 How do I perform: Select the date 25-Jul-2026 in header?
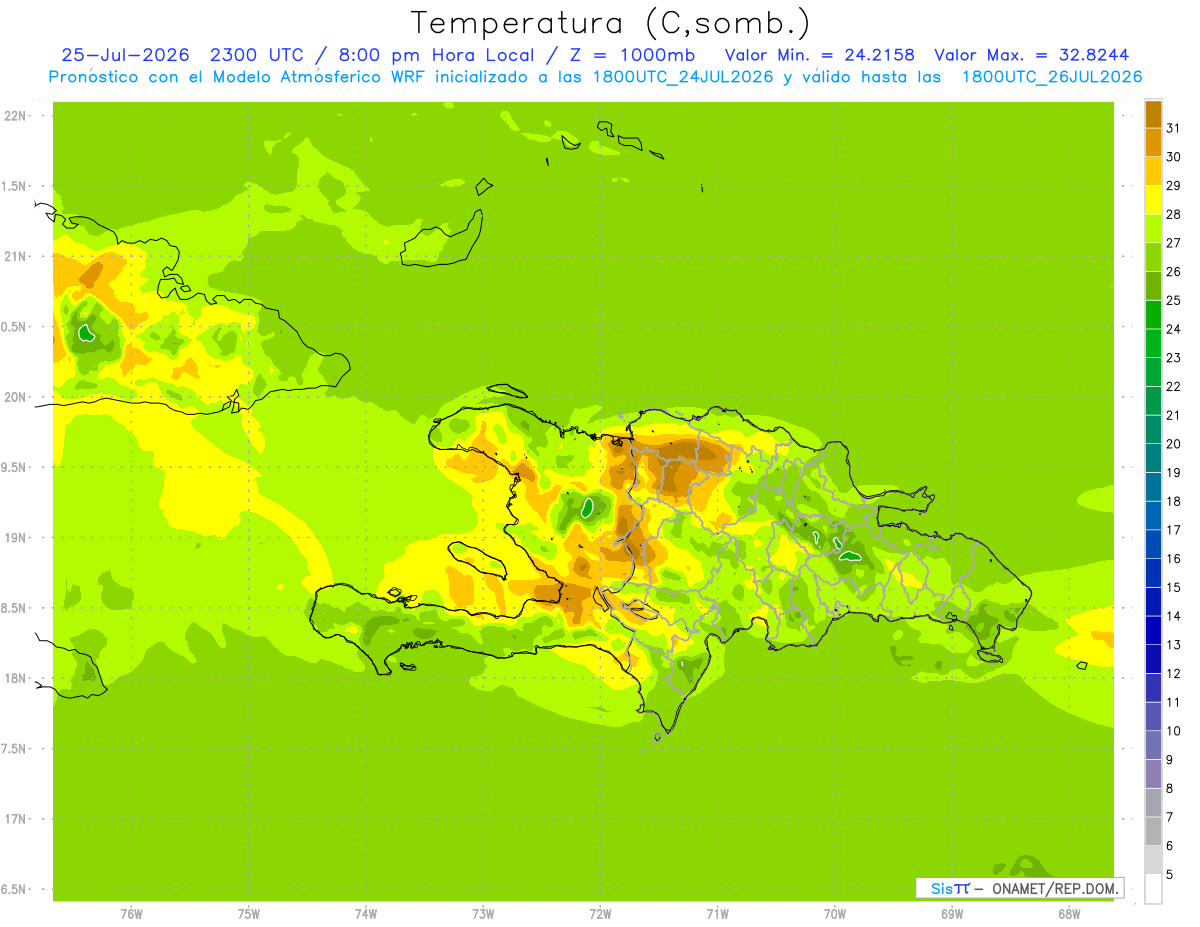[x=125, y=55]
